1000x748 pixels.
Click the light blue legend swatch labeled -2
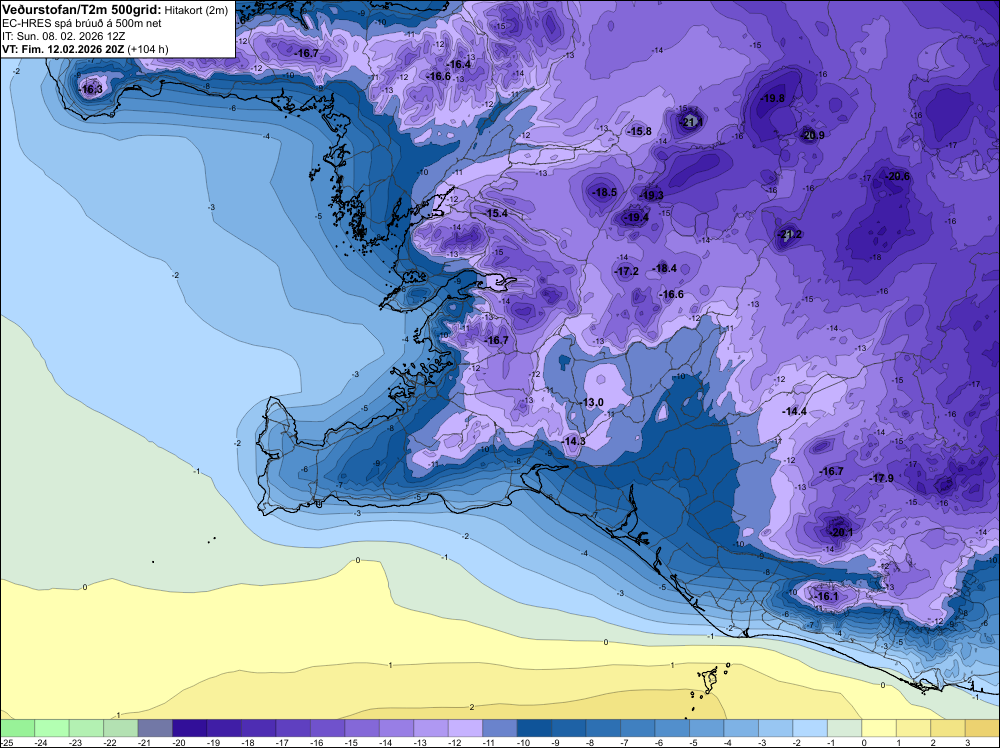[809, 728]
